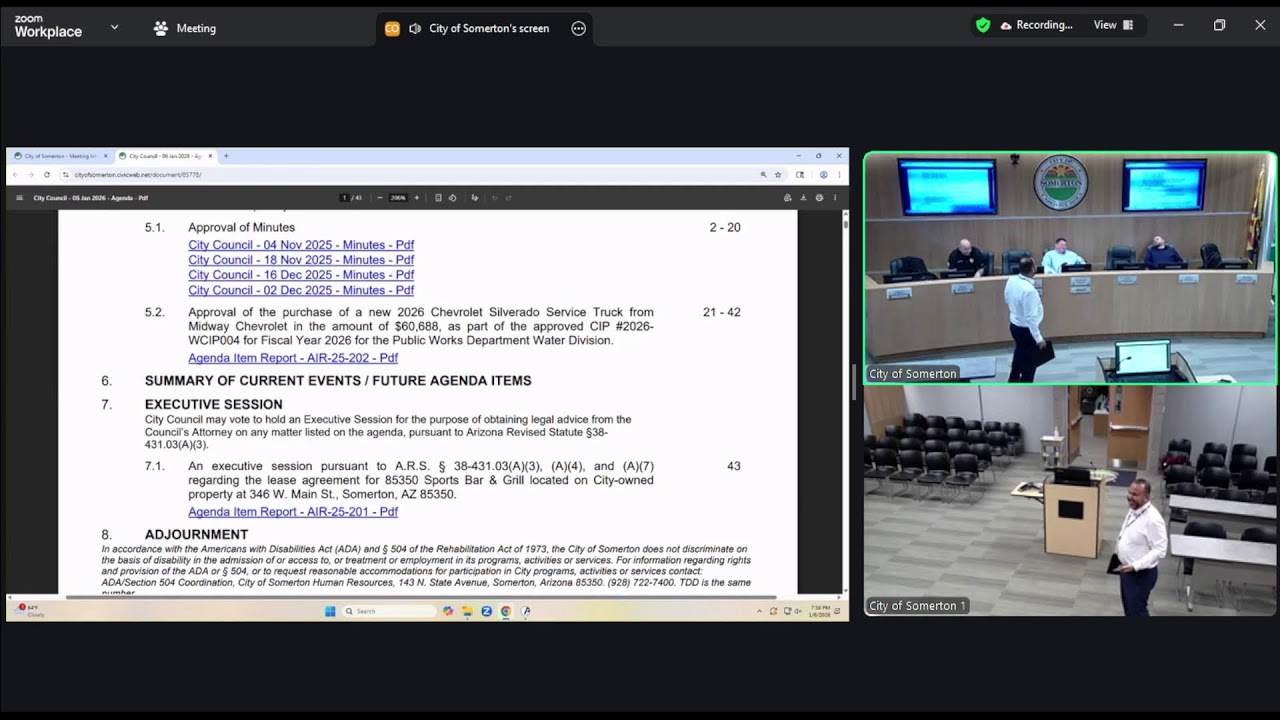Image resolution: width=1280 pixels, height=720 pixels.
Task: Open City Council 18 Nov 2025 Minutes link
Action: (301, 260)
